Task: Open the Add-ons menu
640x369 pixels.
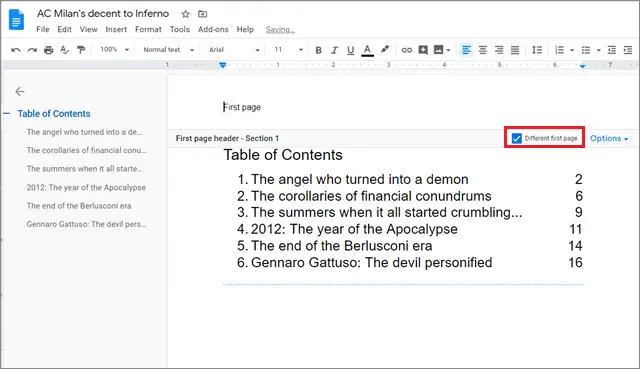Action: coord(213,29)
